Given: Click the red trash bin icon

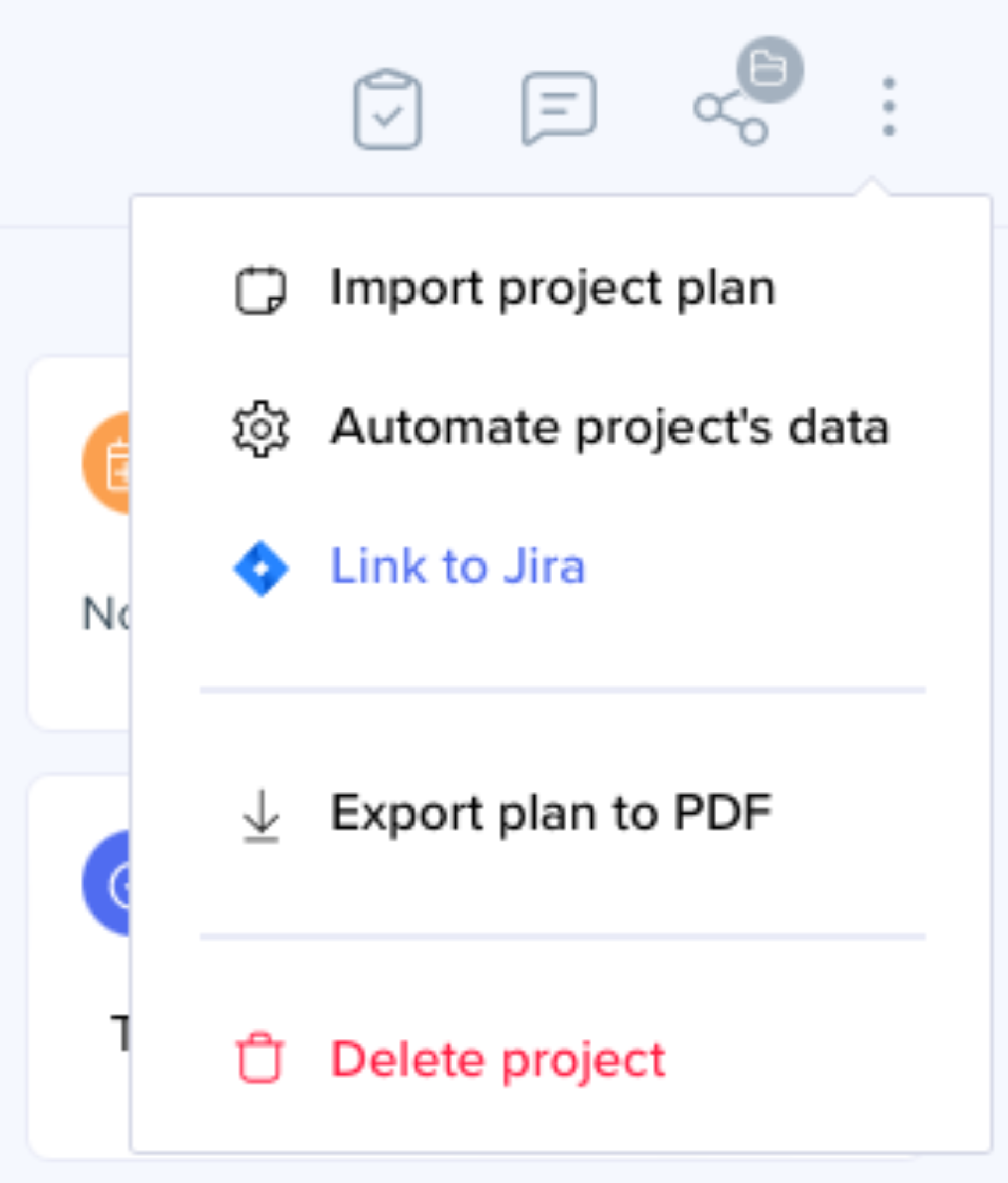Looking at the screenshot, I should pyautogui.click(x=260, y=1058).
